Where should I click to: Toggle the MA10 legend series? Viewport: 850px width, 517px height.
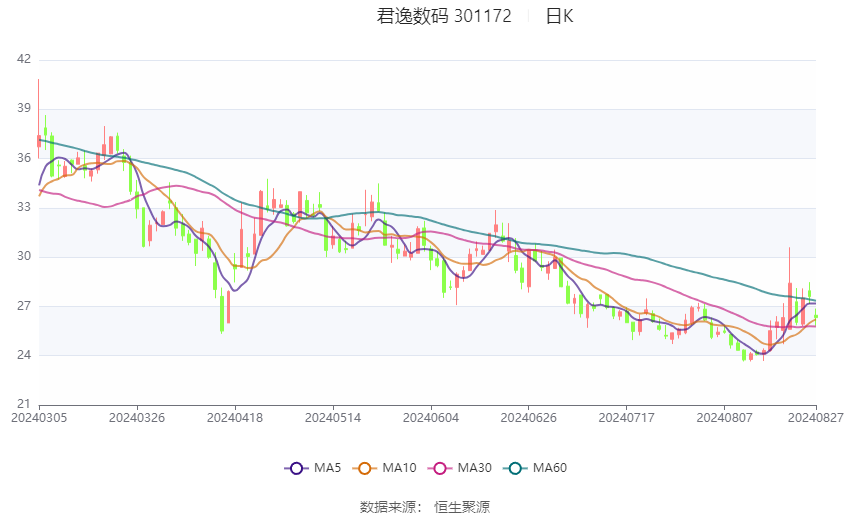(x=384, y=468)
